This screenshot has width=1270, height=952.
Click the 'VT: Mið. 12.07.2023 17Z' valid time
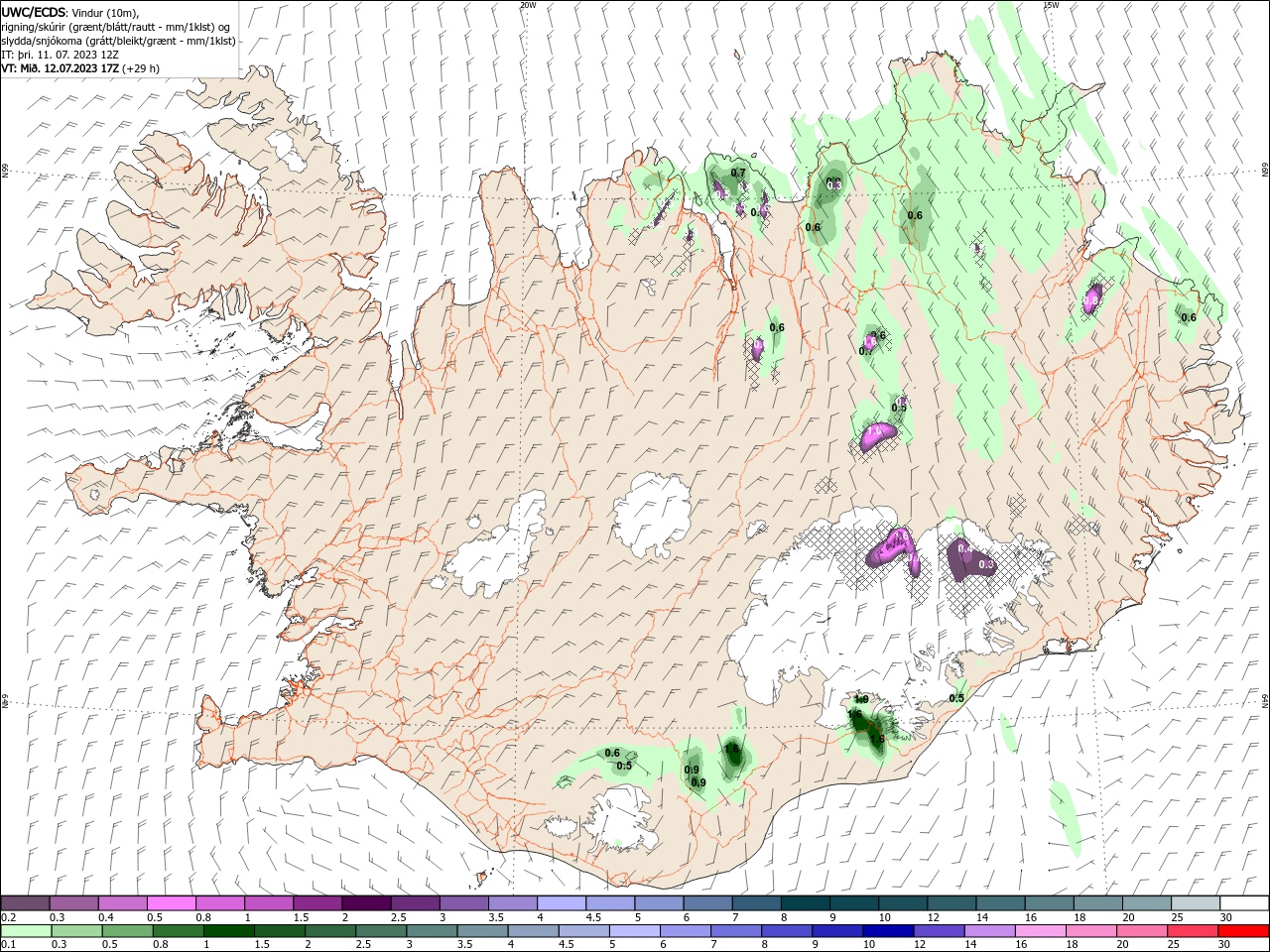point(61,68)
